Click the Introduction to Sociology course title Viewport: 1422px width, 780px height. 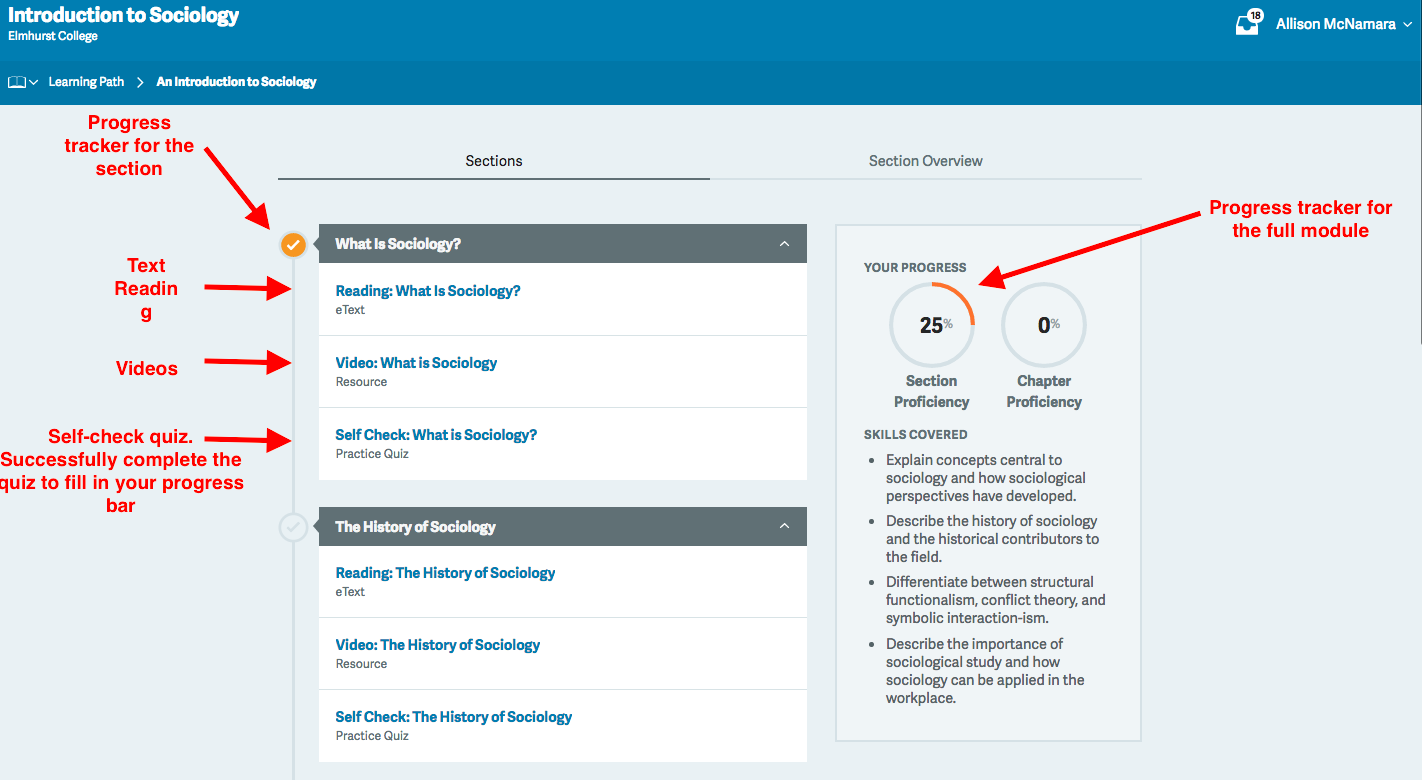pos(123,15)
